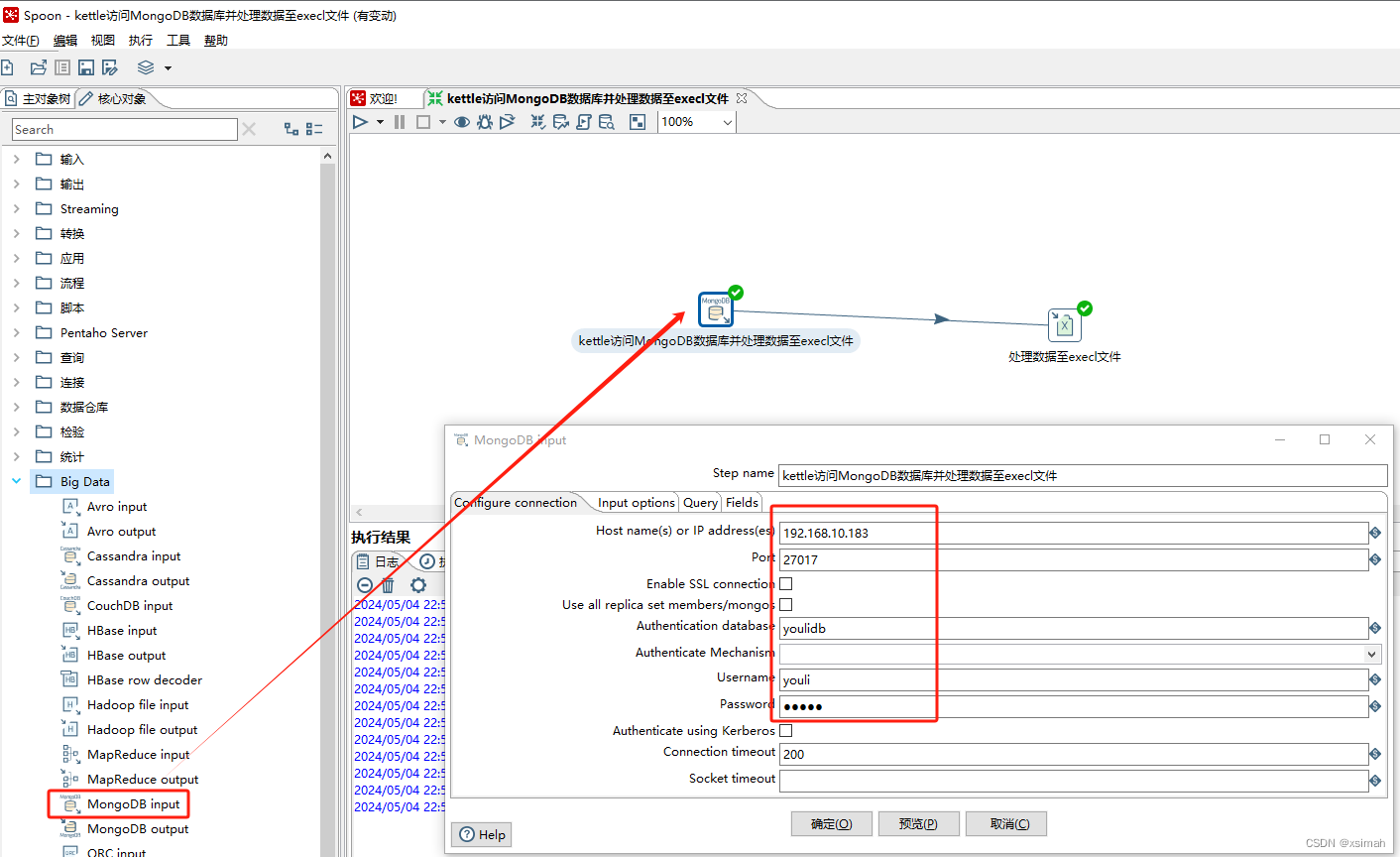
Task: Click the preview eye icon
Action: (462, 122)
